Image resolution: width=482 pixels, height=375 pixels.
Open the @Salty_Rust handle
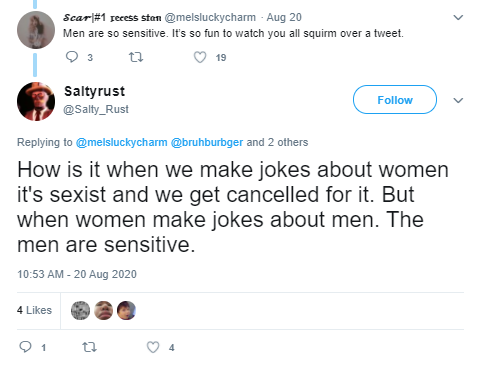click(x=96, y=109)
